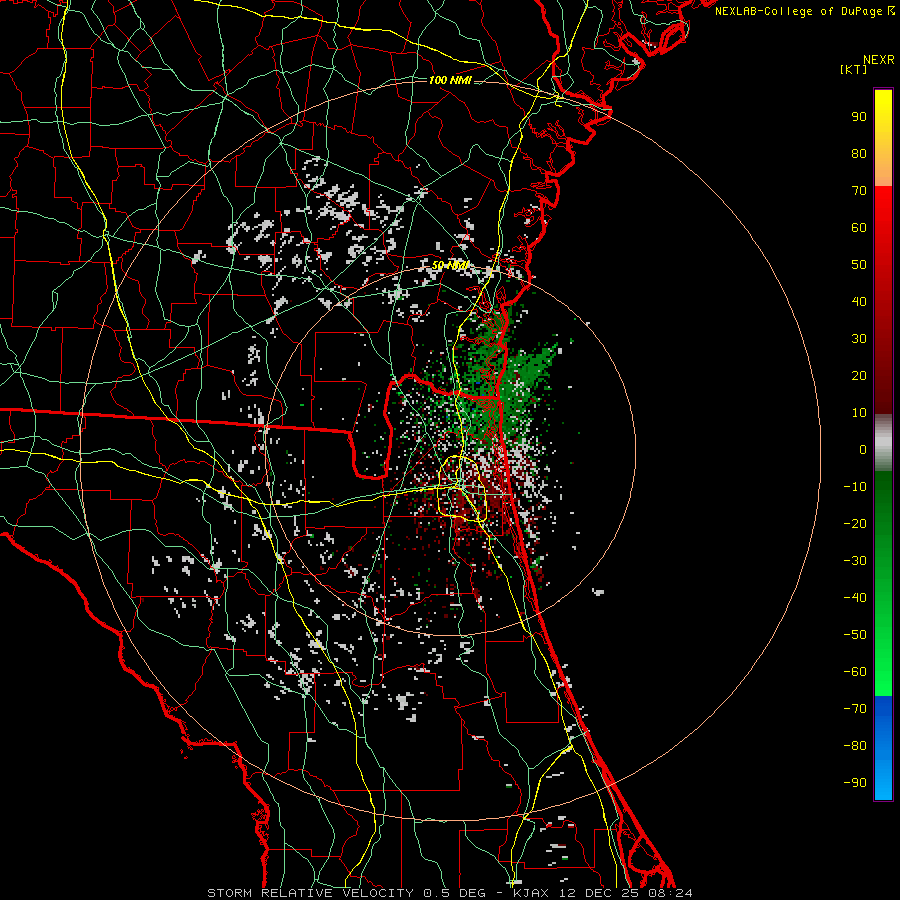Click the -50 value on the velocity scale
Image resolution: width=900 pixels, height=900 pixels.
point(855,635)
